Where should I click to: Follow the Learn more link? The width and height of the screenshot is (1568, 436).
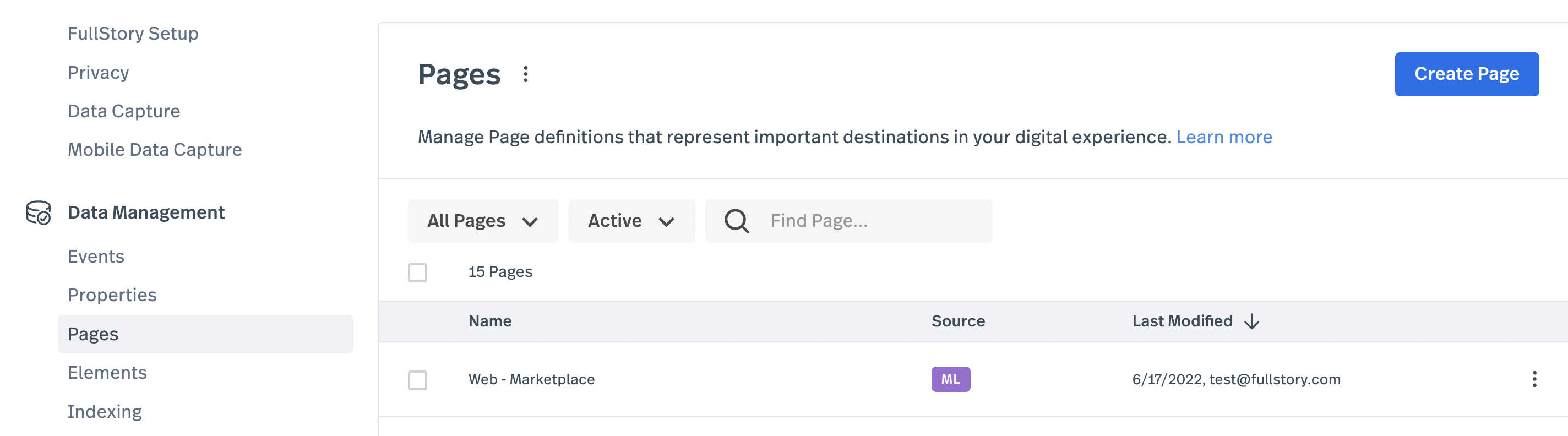pos(1223,137)
